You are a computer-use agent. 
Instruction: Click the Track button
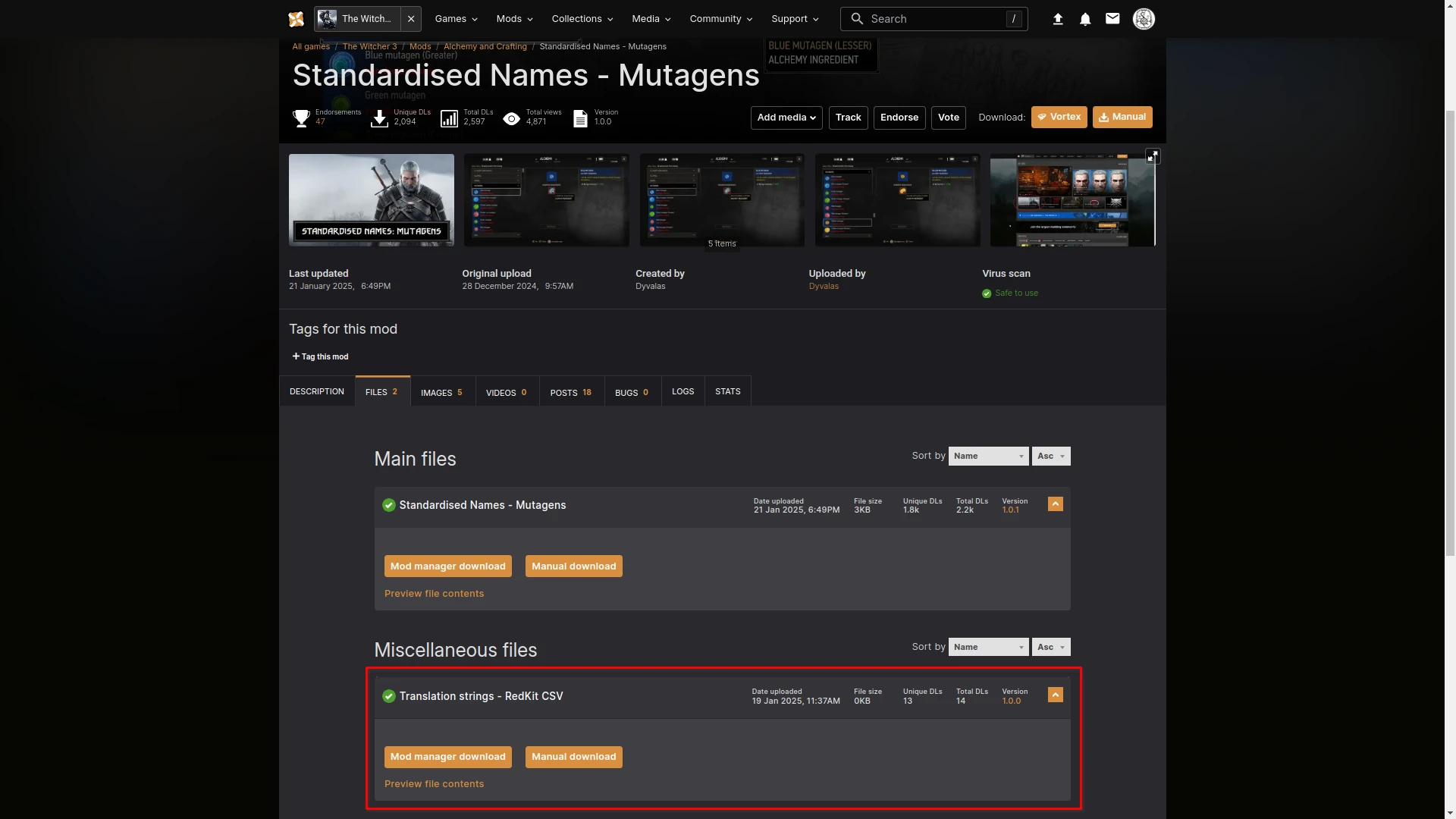click(848, 118)
